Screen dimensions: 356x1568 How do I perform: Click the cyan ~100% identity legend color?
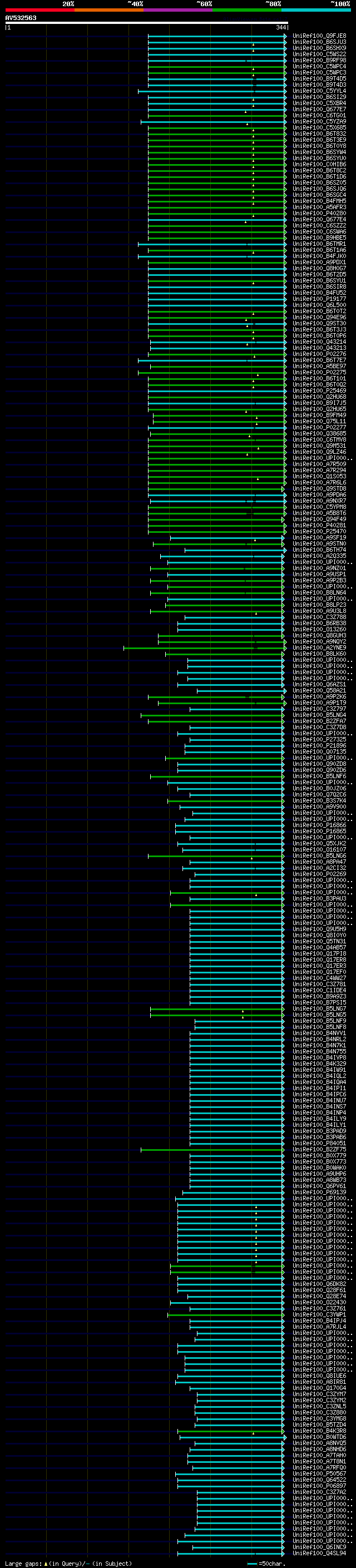[x=316, y=10]
